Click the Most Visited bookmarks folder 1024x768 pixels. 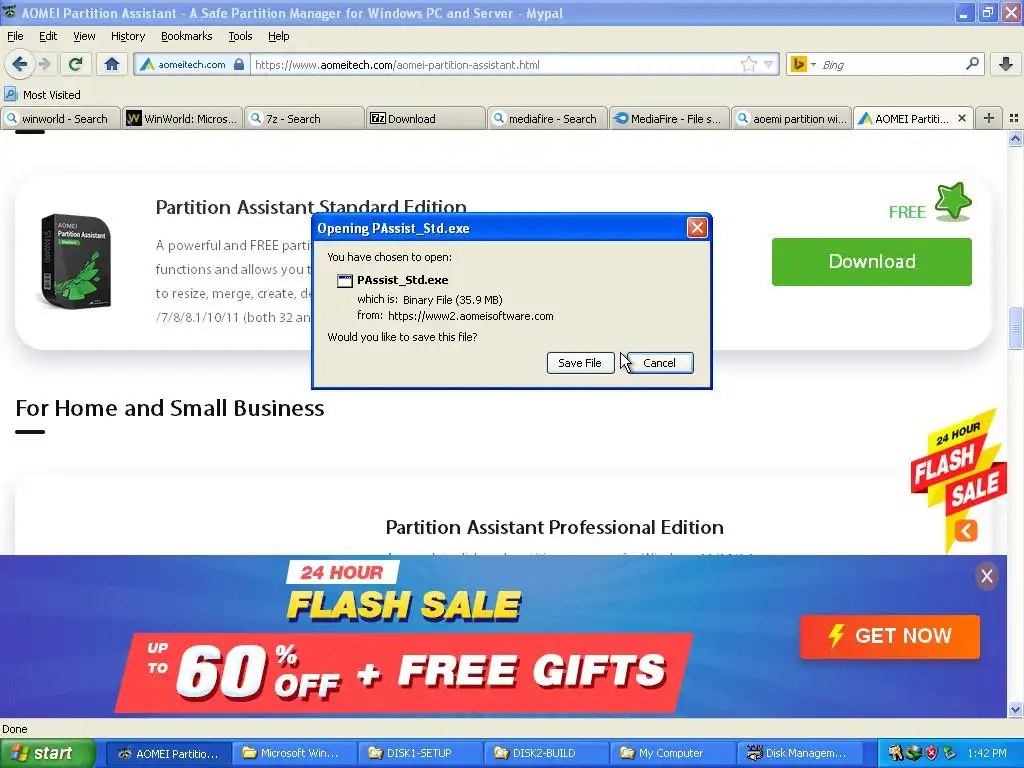pos(42,95)
